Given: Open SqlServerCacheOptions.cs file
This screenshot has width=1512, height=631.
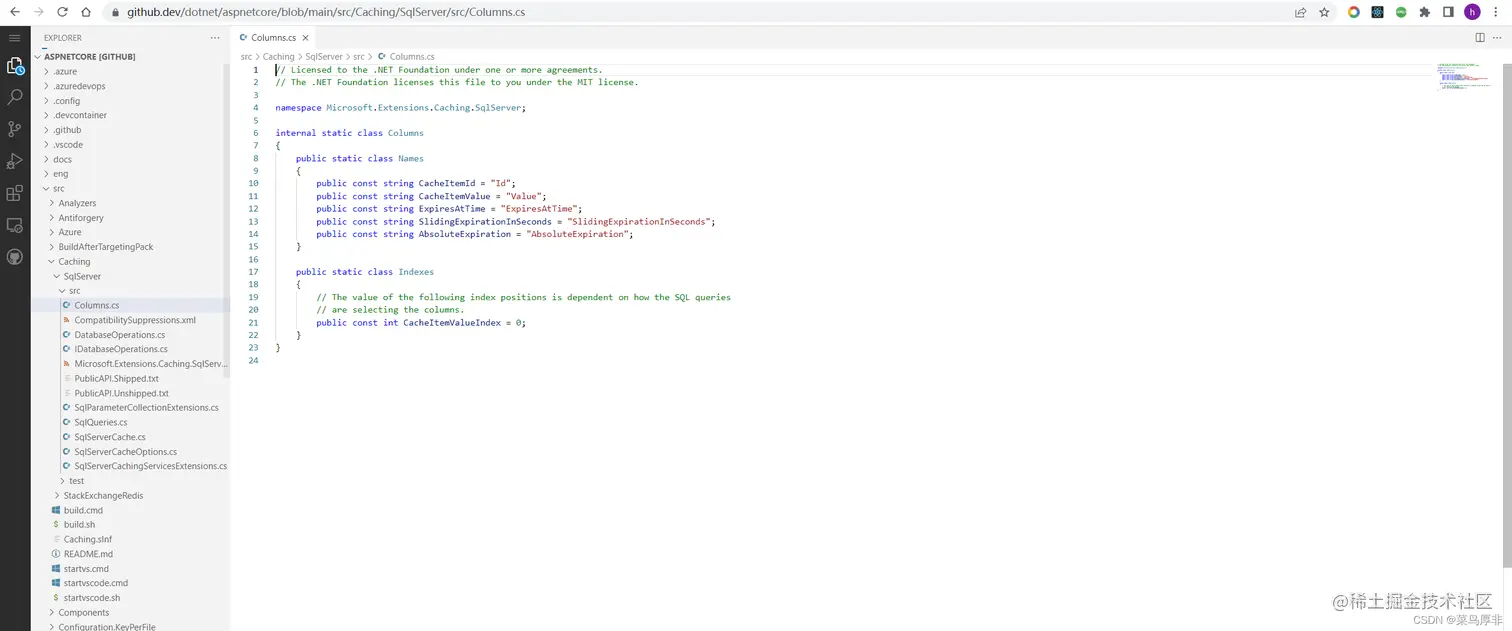Looking at the screenshot, I should 131,452.
